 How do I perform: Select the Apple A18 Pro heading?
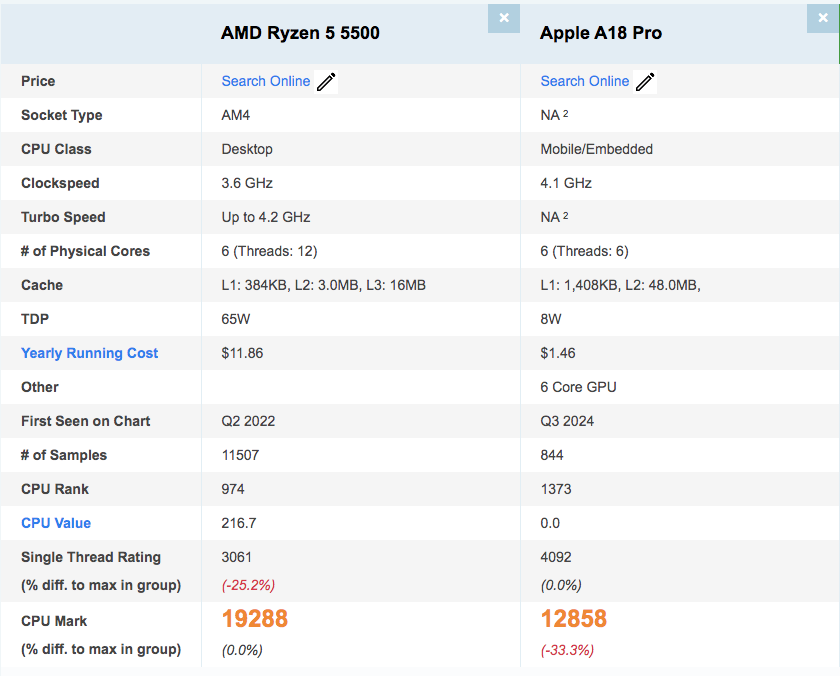click(601, 33)
